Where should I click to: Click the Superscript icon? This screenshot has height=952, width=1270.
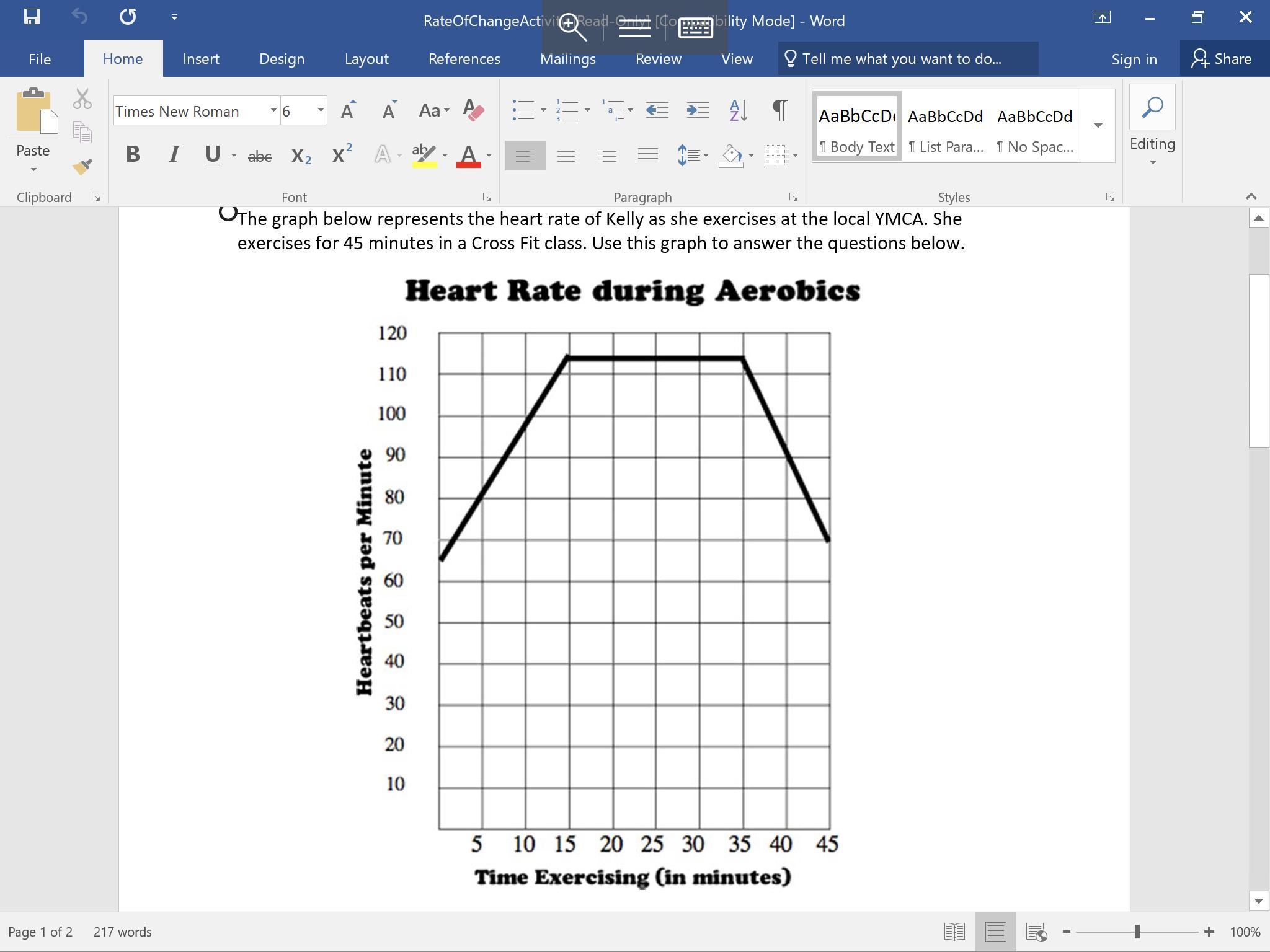(x=342, y=154)
